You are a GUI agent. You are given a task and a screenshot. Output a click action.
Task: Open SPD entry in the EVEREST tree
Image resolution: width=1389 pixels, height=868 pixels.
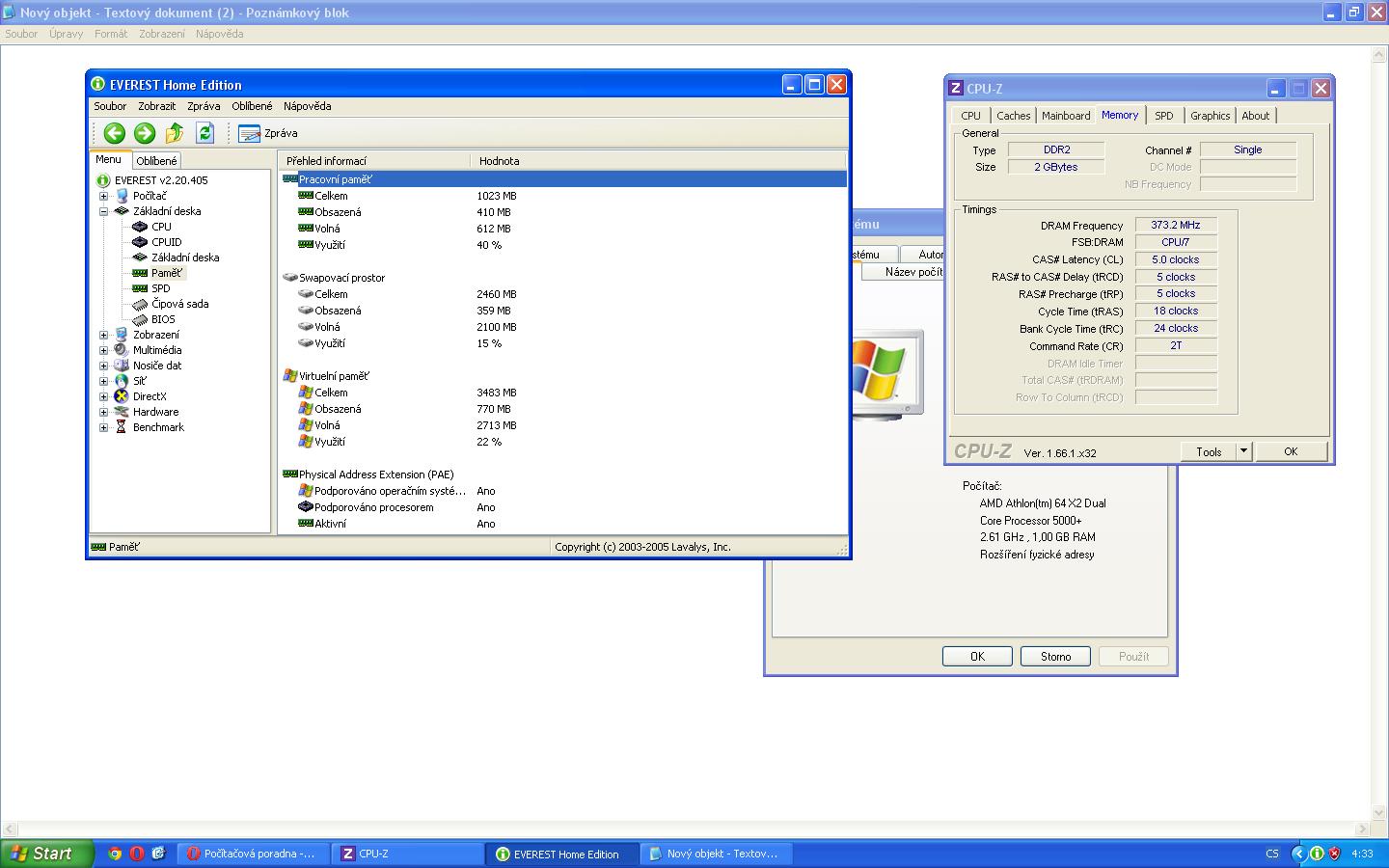pyautogui.click(x=160, y=288)
